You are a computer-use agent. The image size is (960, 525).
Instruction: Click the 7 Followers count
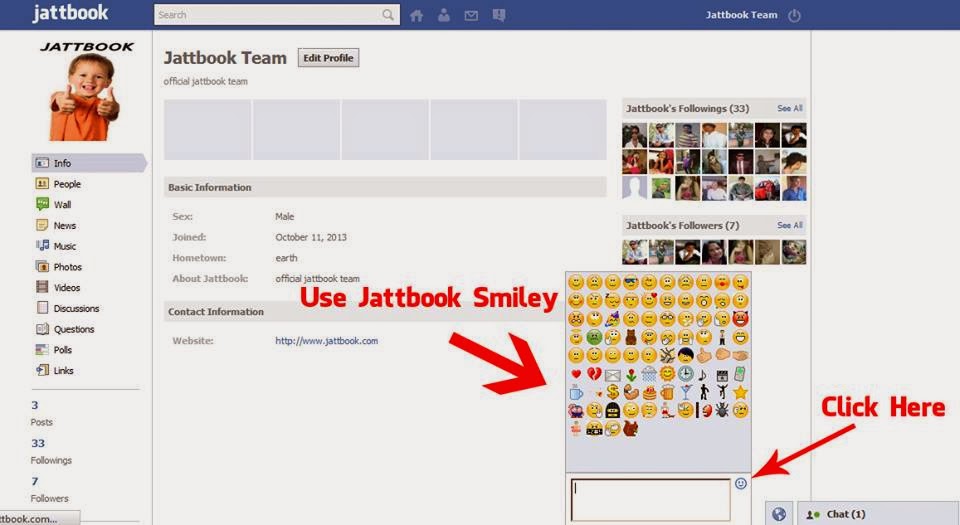click(34, 481)
